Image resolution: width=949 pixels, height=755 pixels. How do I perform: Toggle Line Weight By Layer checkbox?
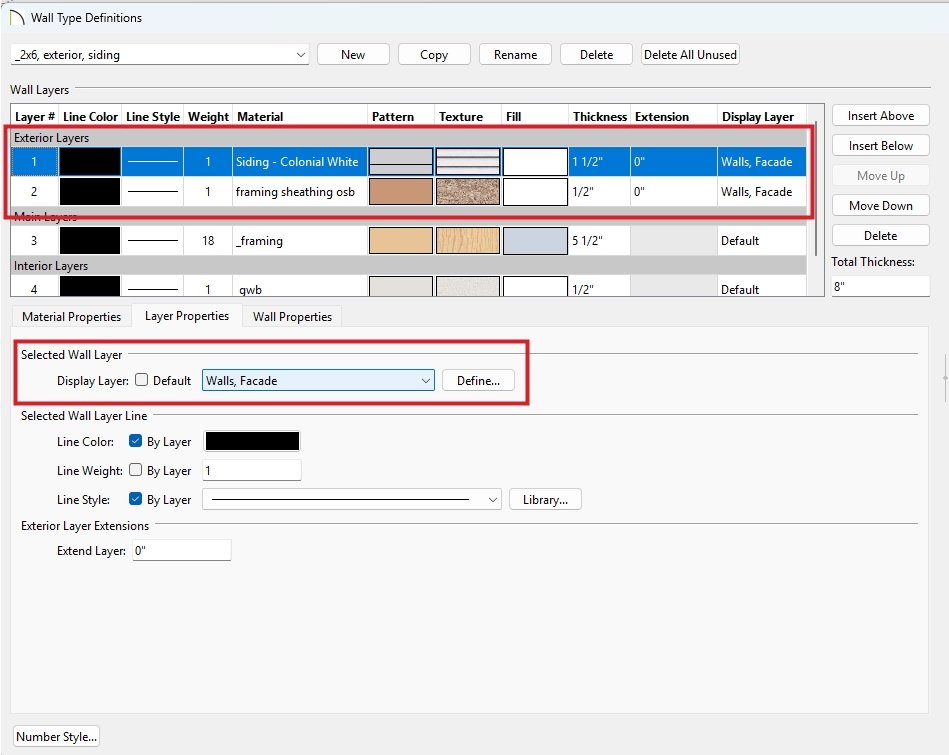coord(136,471)
